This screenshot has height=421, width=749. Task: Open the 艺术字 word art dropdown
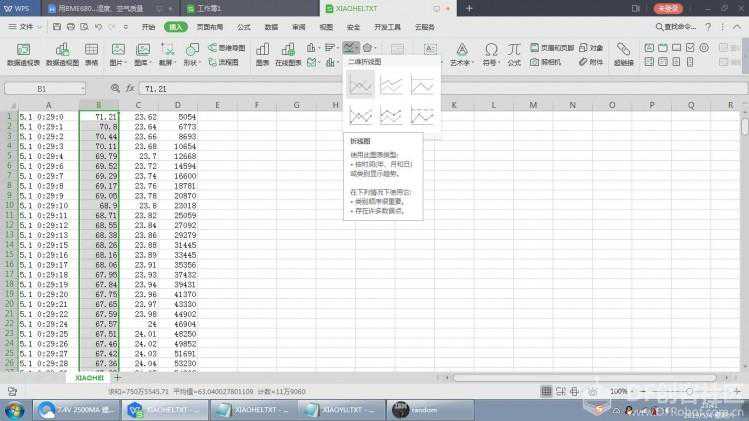[x=460, y=61]
